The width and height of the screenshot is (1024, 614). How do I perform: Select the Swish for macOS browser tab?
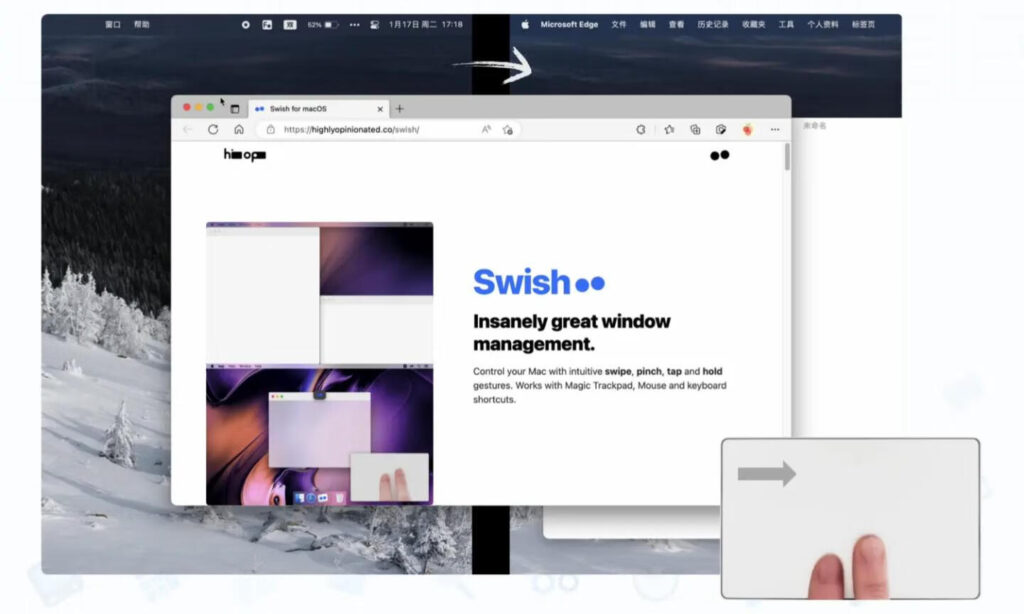pyautogui.click(x=300, y=108)
